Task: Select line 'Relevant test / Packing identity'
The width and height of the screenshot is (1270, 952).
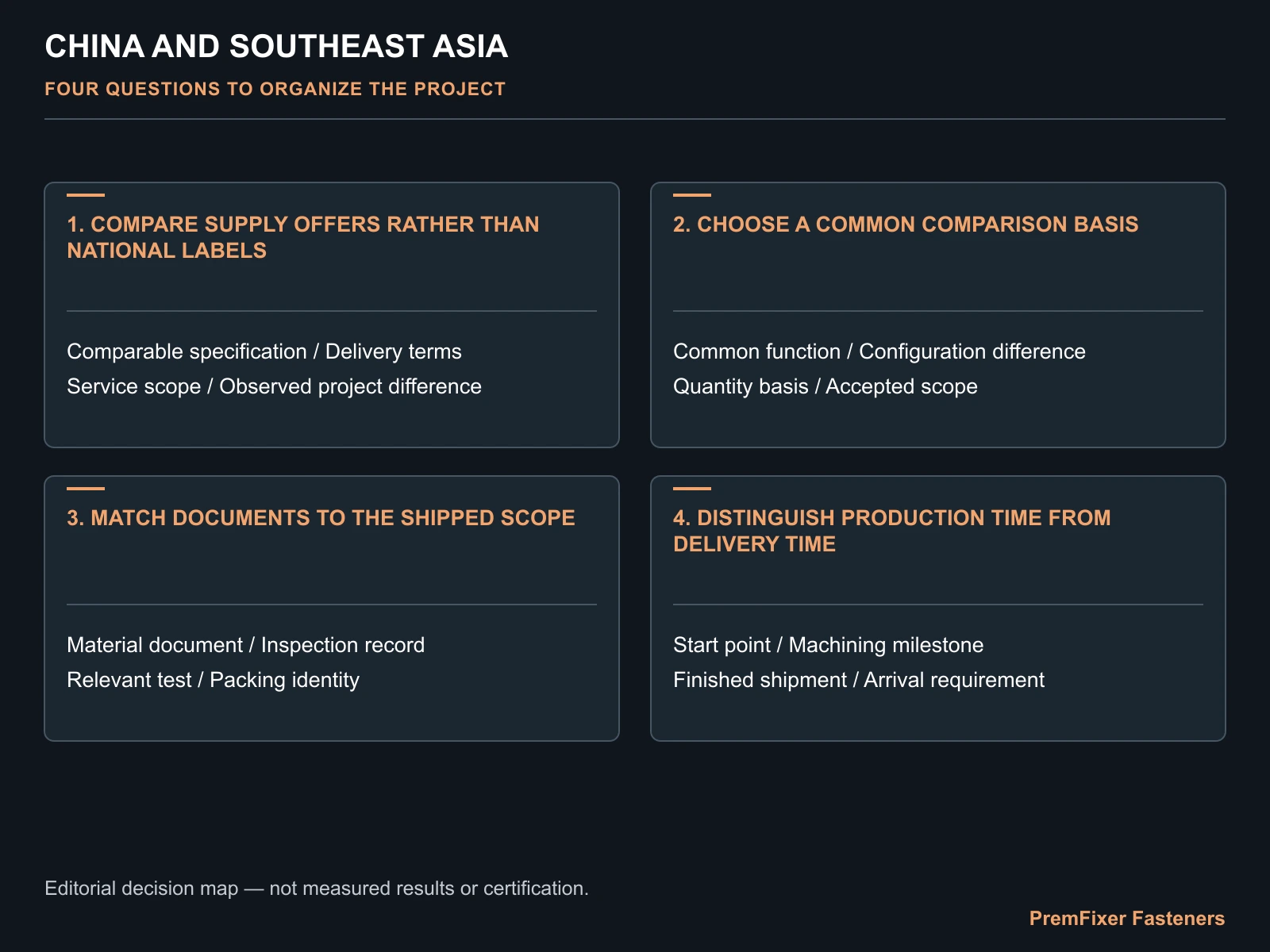Action: (x=213, y=680)
